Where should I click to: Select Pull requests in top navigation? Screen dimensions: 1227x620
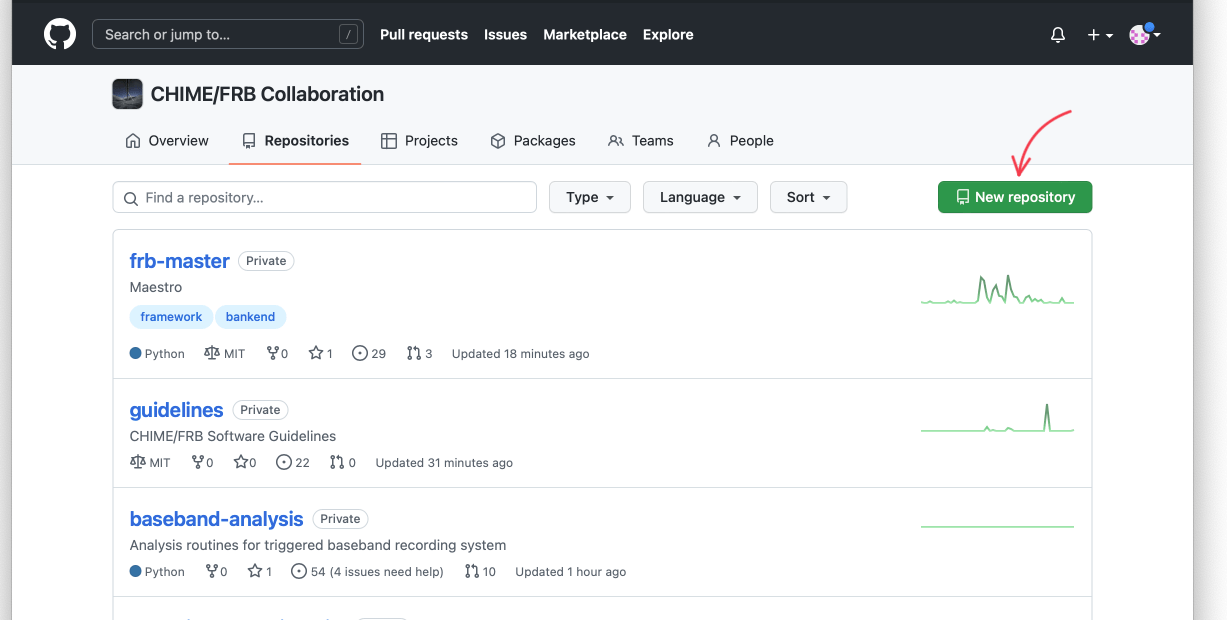click(x=423, y=34)
